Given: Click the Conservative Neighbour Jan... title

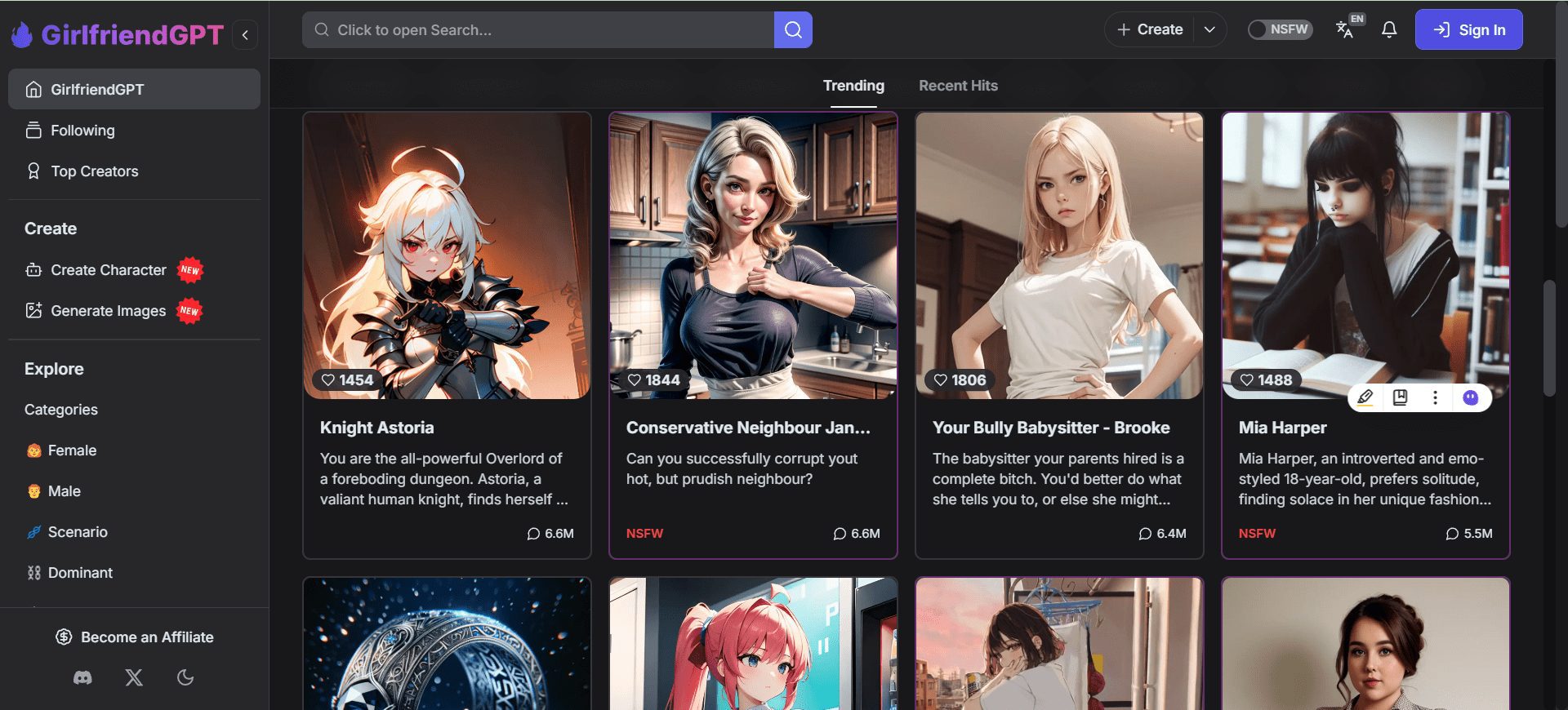Looking at the screenshot, I should click(x=748, y=428).
